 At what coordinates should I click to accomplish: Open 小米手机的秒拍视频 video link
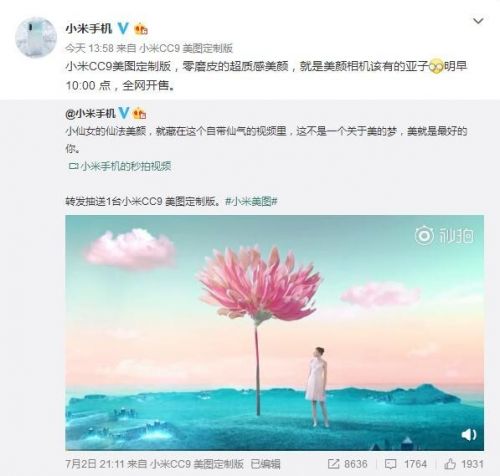[x=120, y=166]
